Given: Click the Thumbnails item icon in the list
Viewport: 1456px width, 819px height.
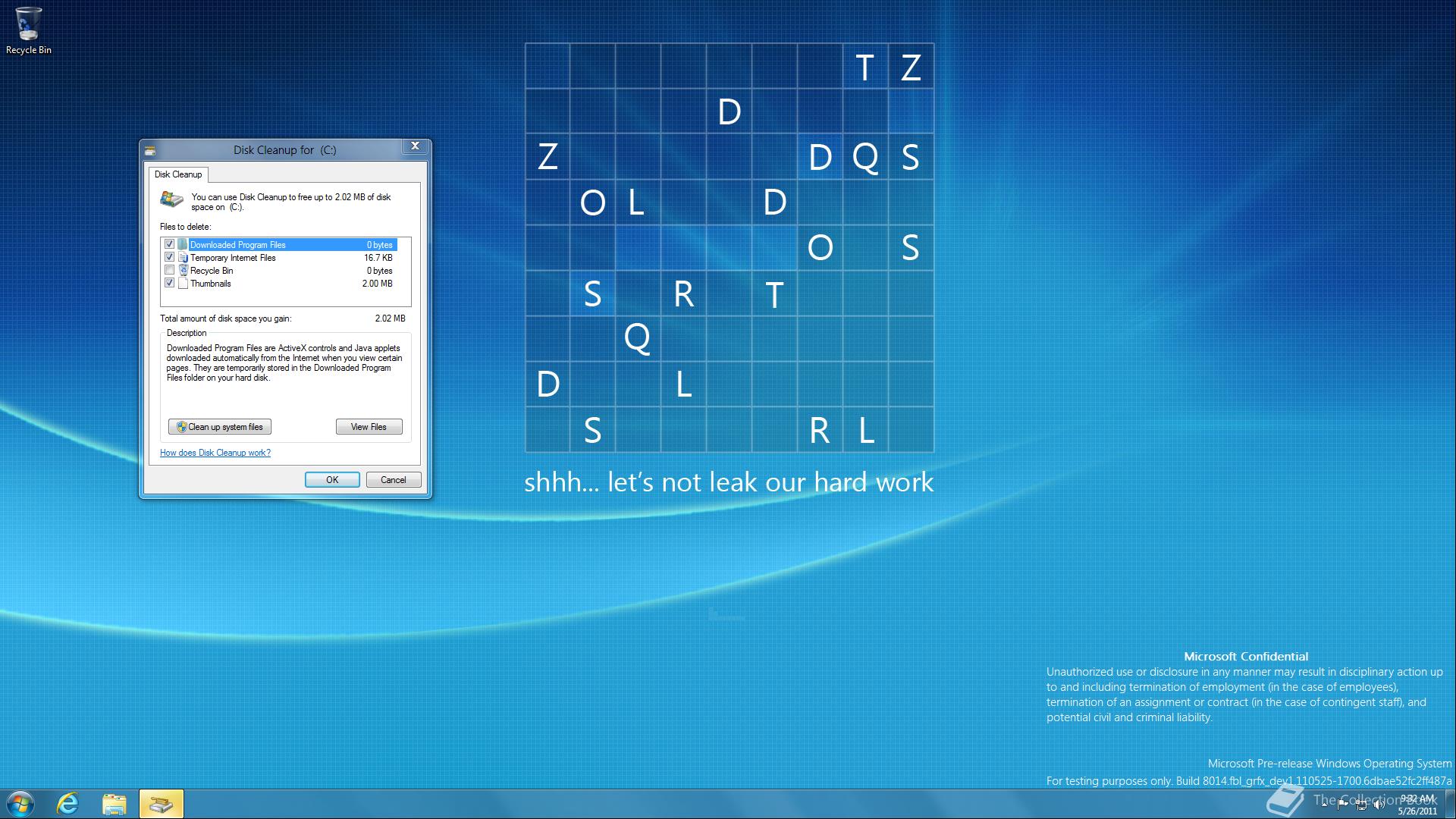Looking at the screenshot, I should 183,283.
